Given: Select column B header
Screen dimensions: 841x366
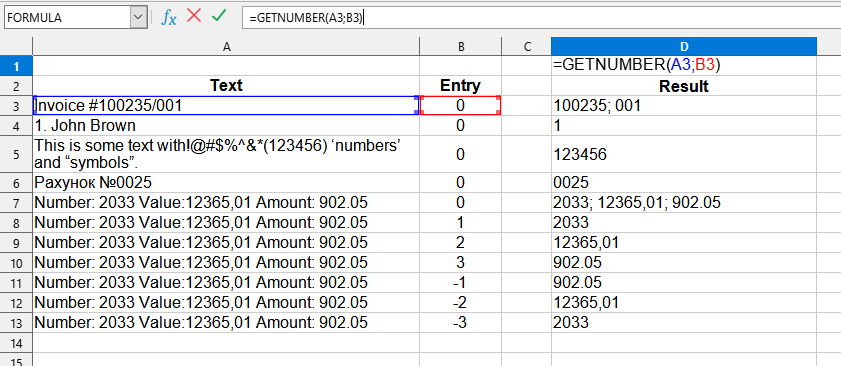Looking at the screenshot, I should [x=460, y=47].
